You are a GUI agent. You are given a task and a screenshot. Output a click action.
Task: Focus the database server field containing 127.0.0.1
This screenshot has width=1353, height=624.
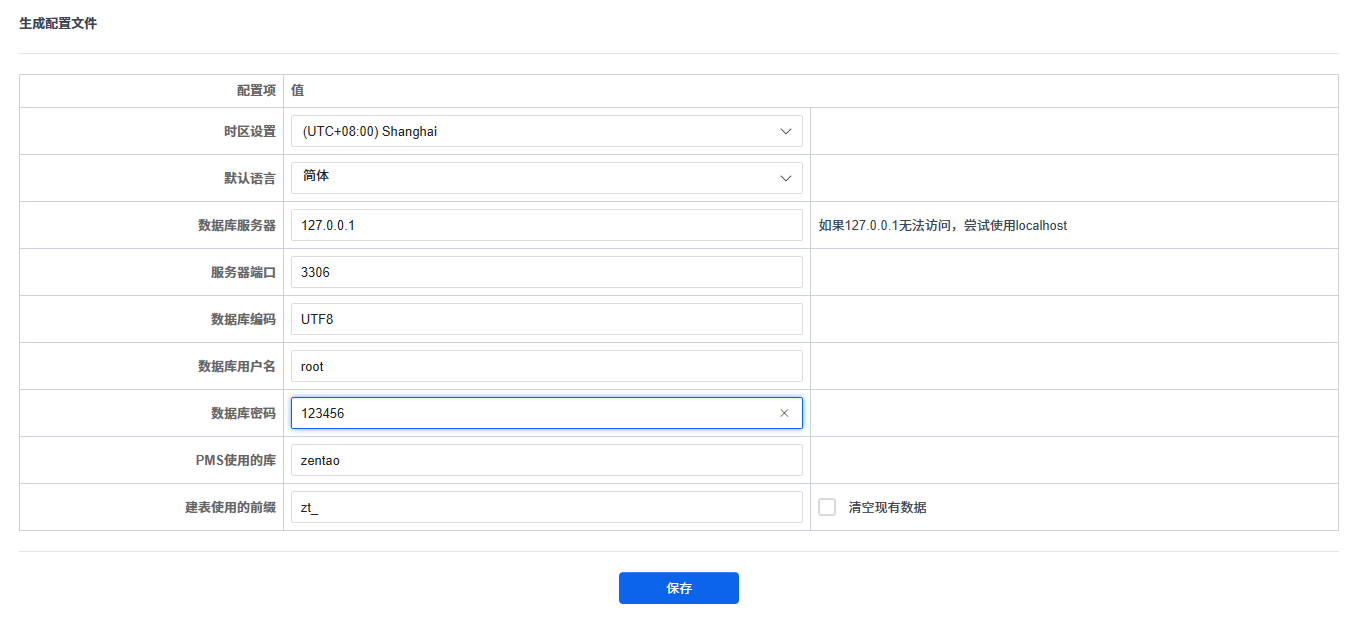[546, 225]
